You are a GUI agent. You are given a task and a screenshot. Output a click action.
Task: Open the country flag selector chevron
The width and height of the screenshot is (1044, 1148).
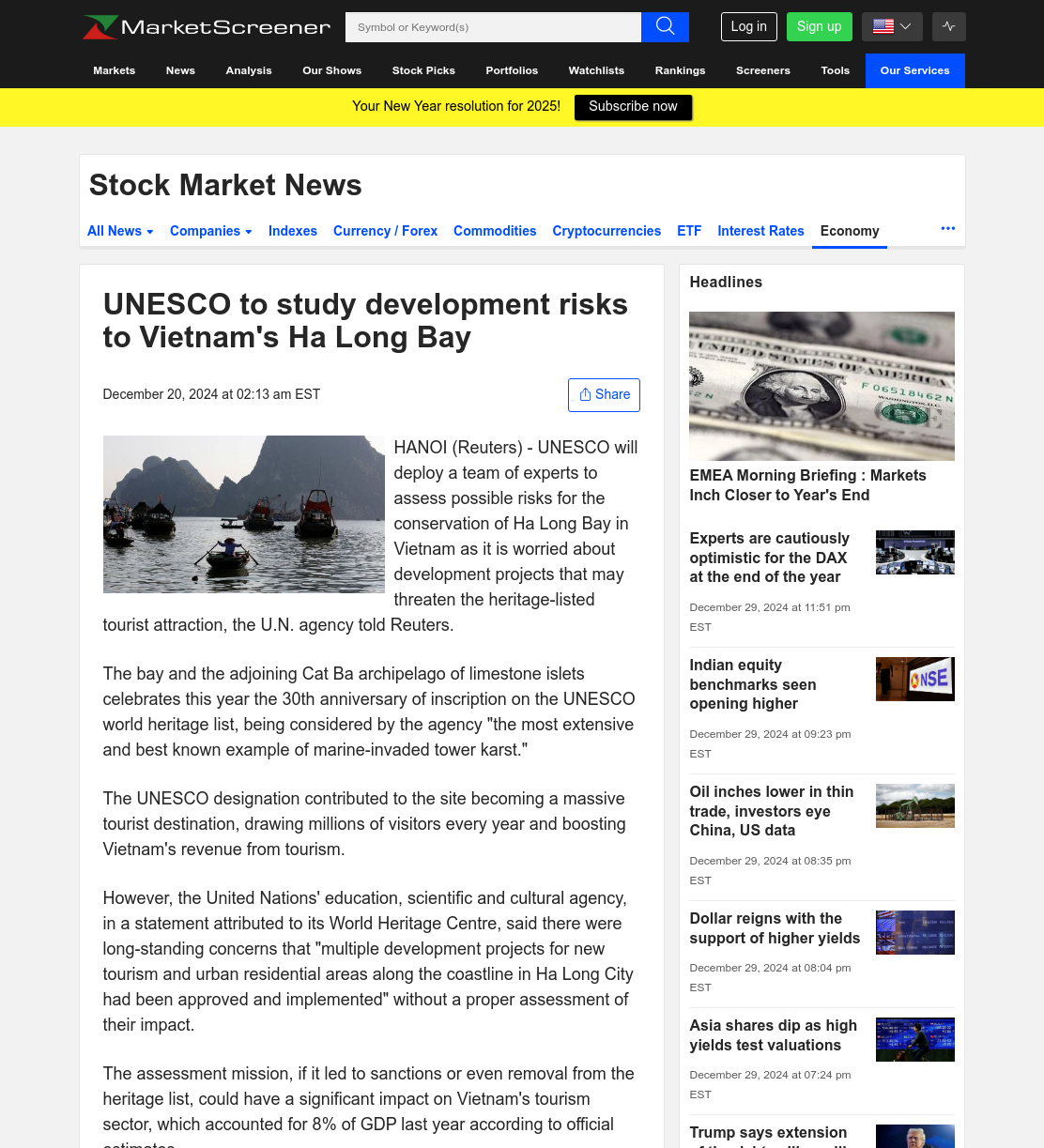(x=906, y=26)
